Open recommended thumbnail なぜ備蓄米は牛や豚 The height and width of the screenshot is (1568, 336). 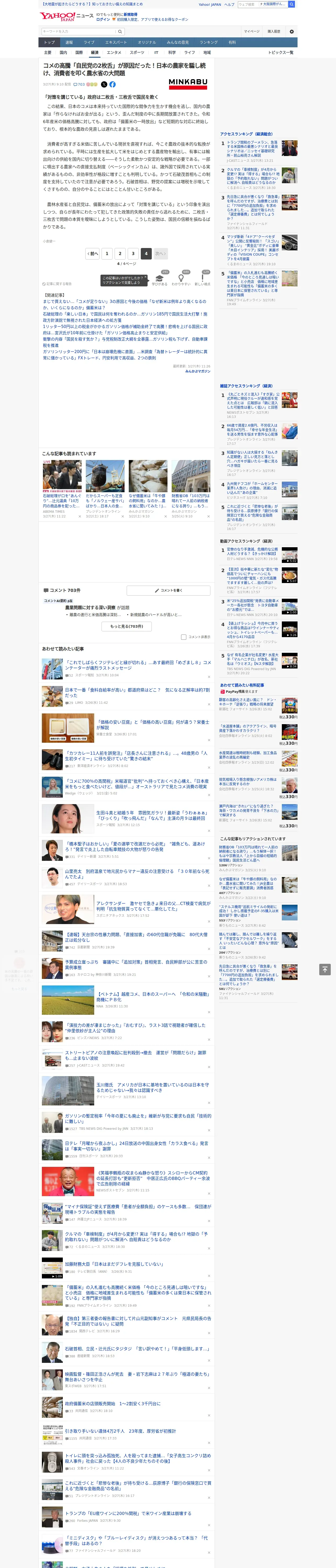click(148, 476)
